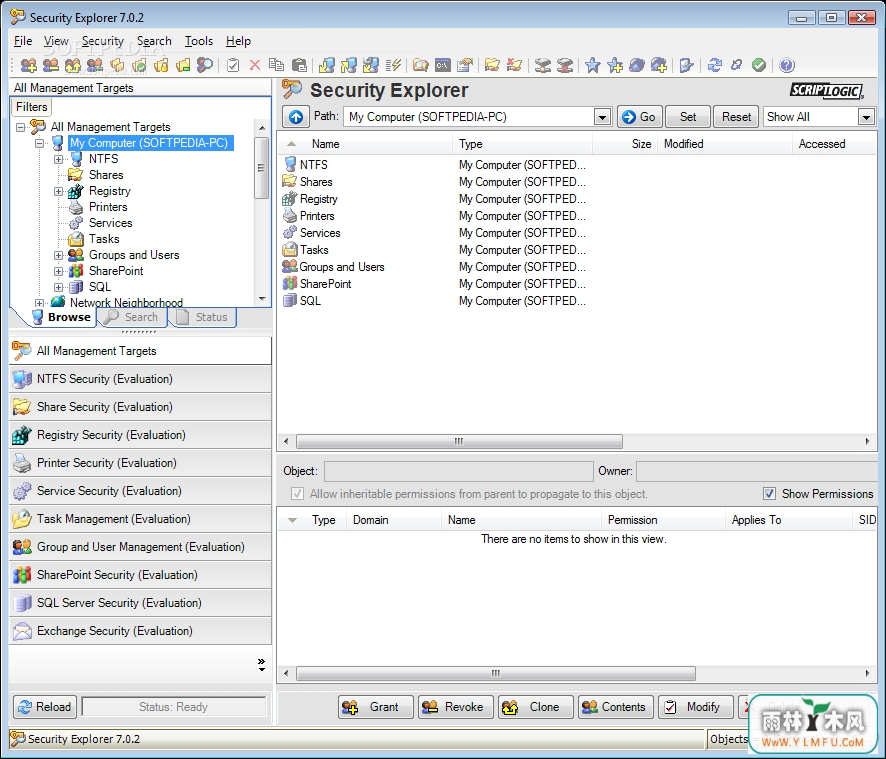The image size is (886, 759).
Task: Click the ScriptLogic logo
Action: click(x=827, y=91)
